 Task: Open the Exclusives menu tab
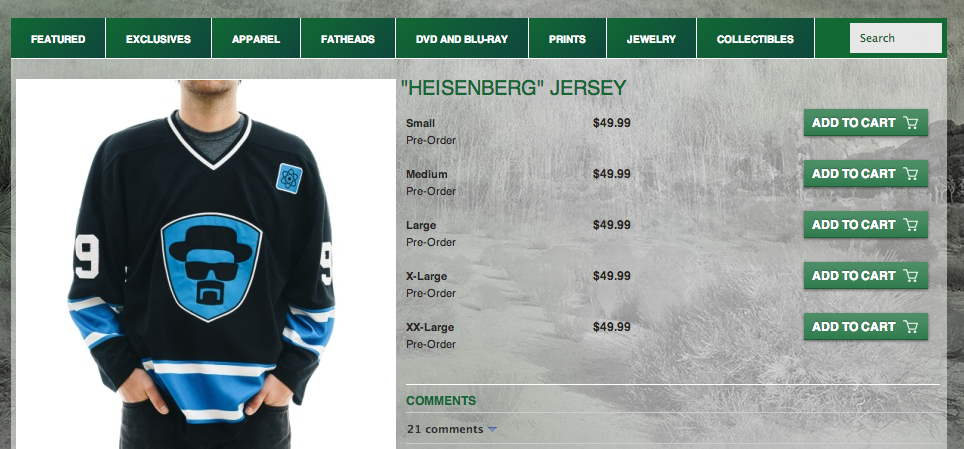(x=159, y=39)
